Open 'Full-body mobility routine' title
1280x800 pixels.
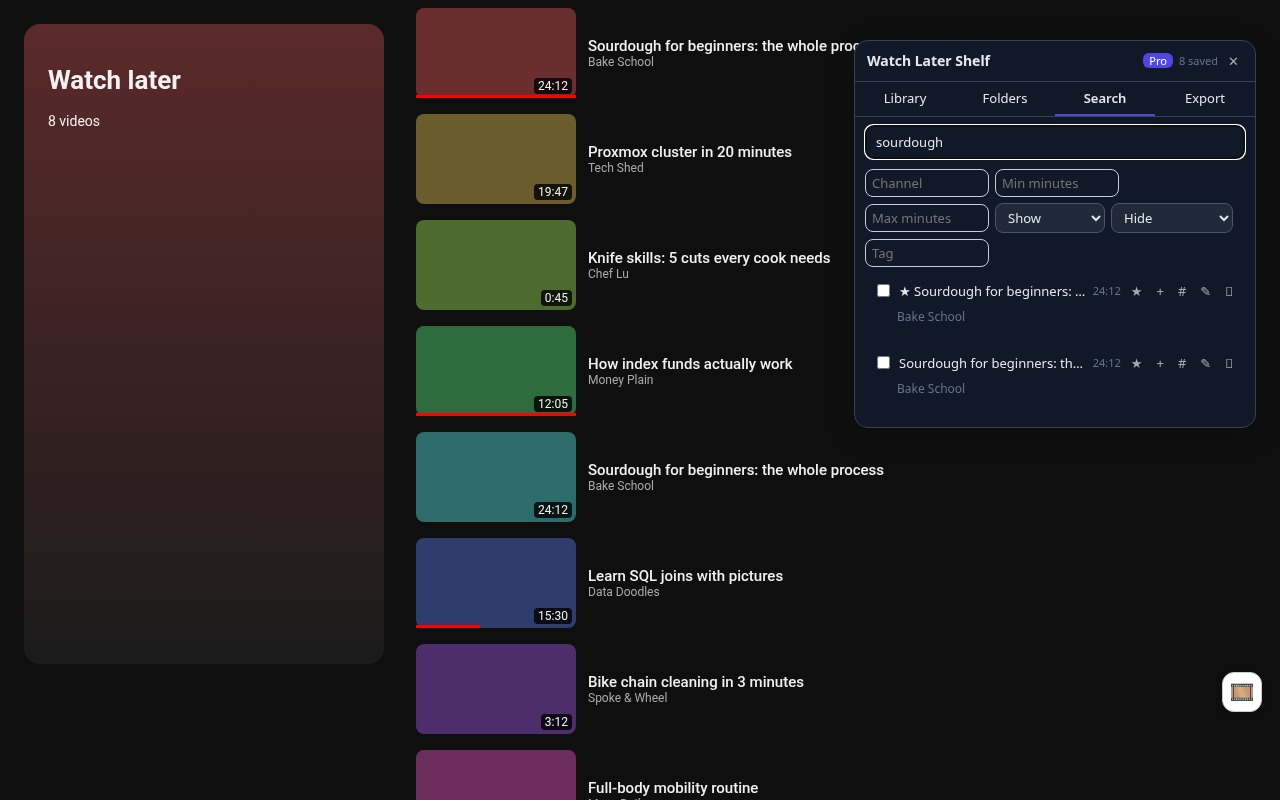(x=673, y=788)
